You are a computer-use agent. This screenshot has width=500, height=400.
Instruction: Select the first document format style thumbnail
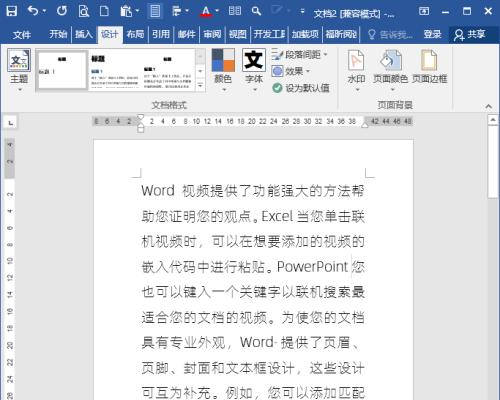coord(62,70)
